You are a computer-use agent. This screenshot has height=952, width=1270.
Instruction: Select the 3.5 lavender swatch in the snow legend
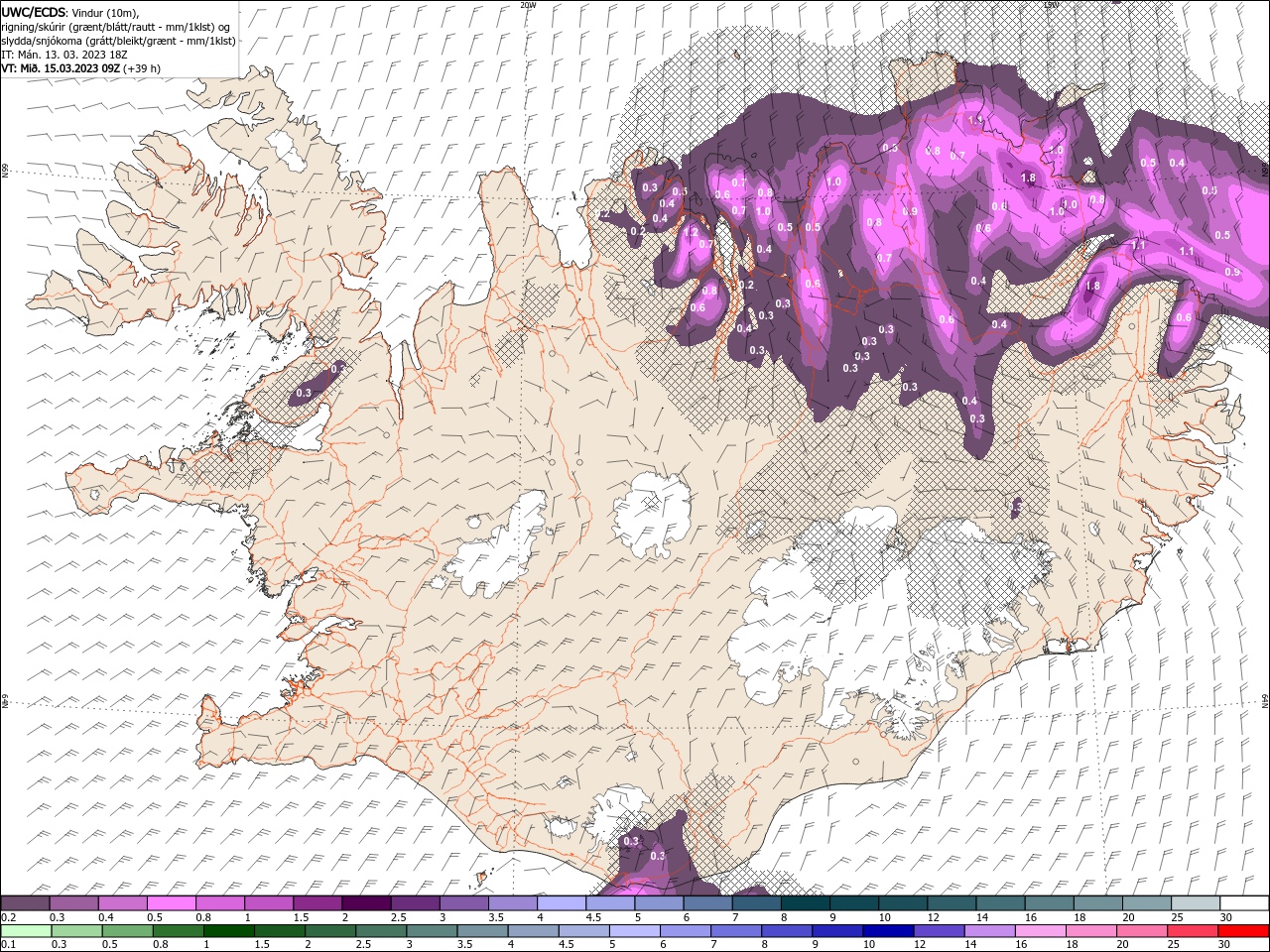tap(513, 903)
